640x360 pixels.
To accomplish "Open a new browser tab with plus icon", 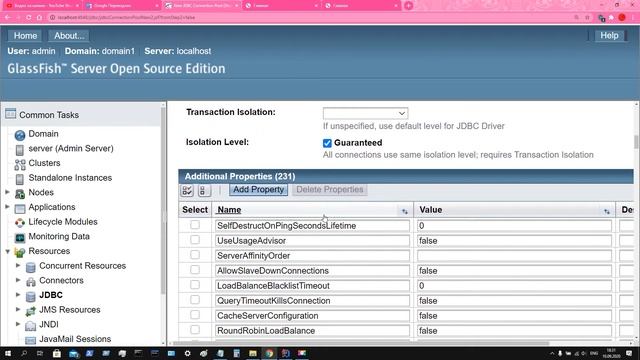I will (x=409, y=6).
